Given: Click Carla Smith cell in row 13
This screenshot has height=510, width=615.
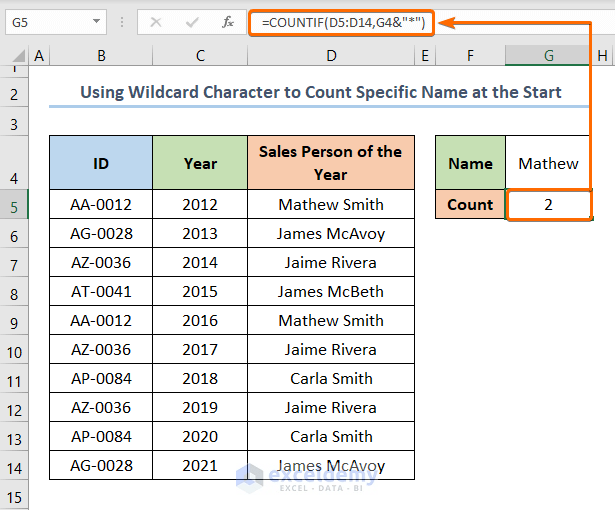Looking at the screenshot, I should click(x=331, y=437).
